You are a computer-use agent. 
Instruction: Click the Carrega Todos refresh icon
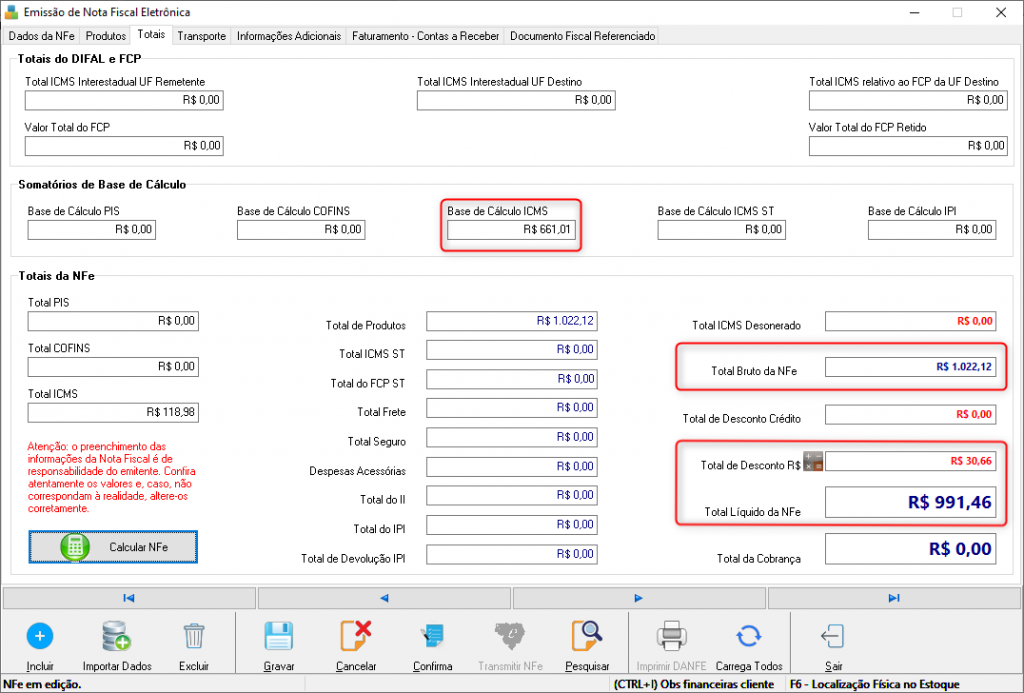[x=748, y=636]
